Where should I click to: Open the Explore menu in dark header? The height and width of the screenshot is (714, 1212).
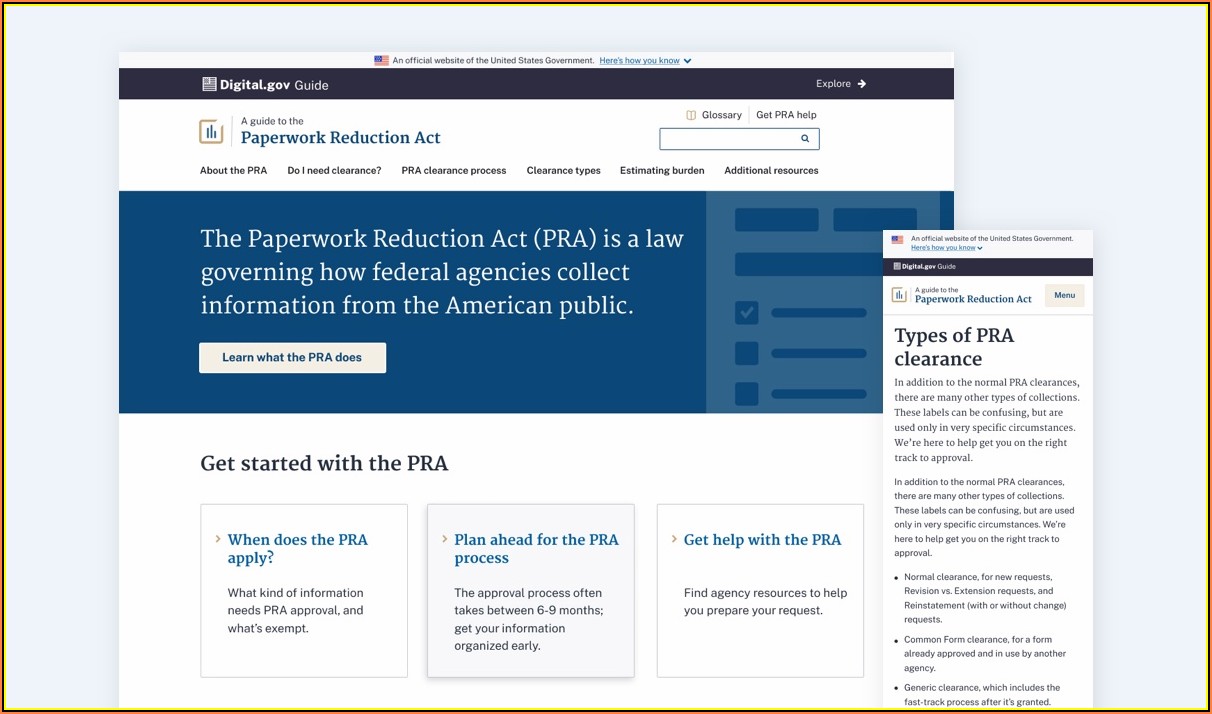[x=841, y=84]
